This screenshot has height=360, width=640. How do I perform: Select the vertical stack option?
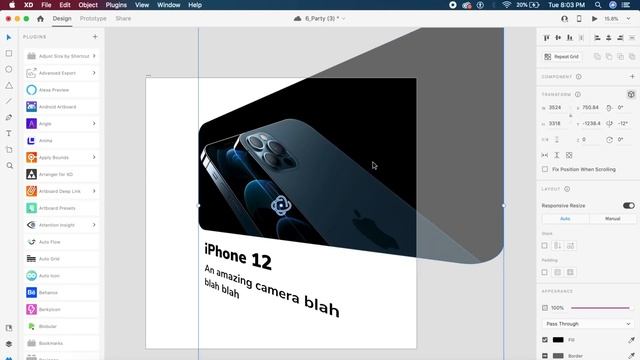pos(558,246)
